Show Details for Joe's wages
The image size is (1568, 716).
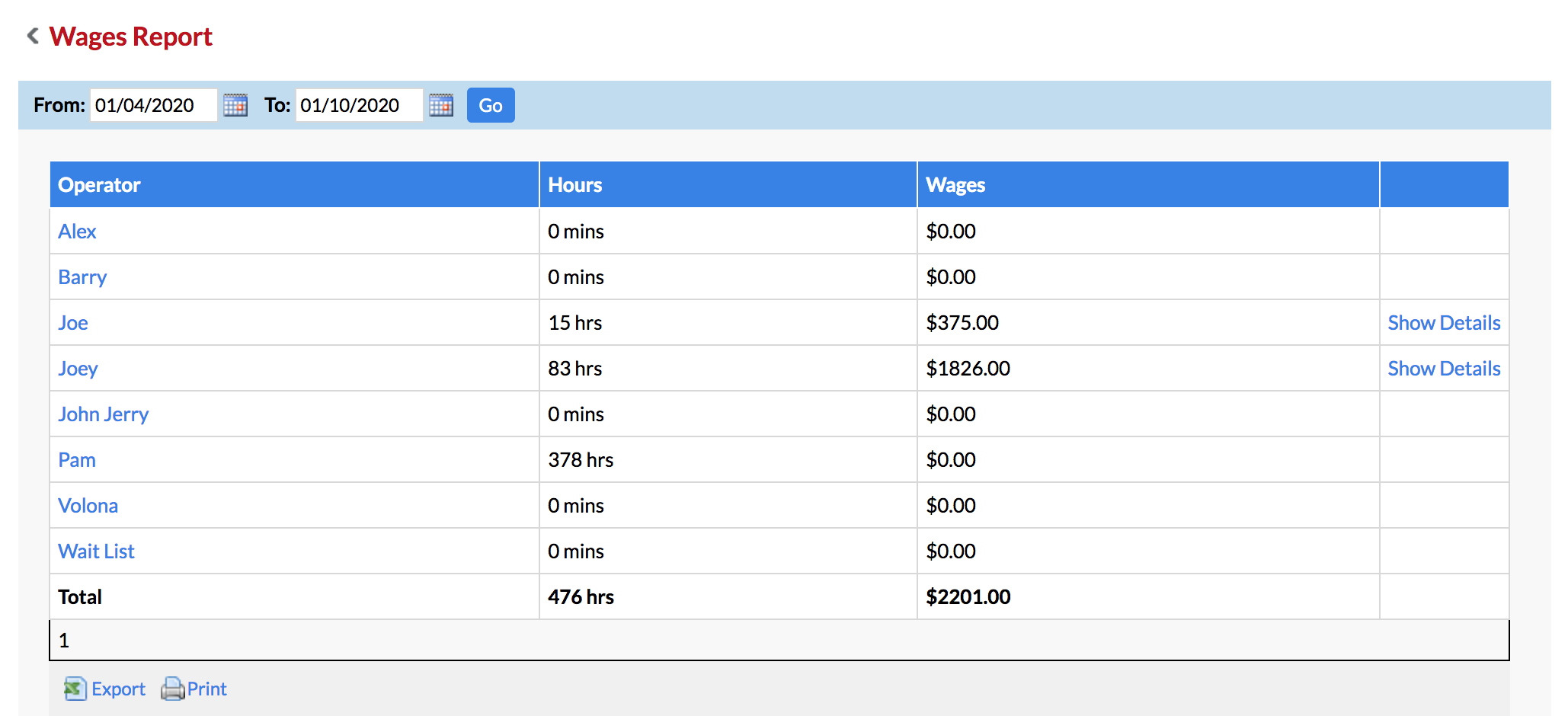coord(1444,323)
